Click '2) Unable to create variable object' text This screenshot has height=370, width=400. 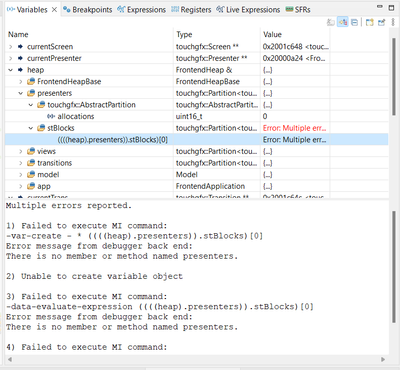click(94, 276)
